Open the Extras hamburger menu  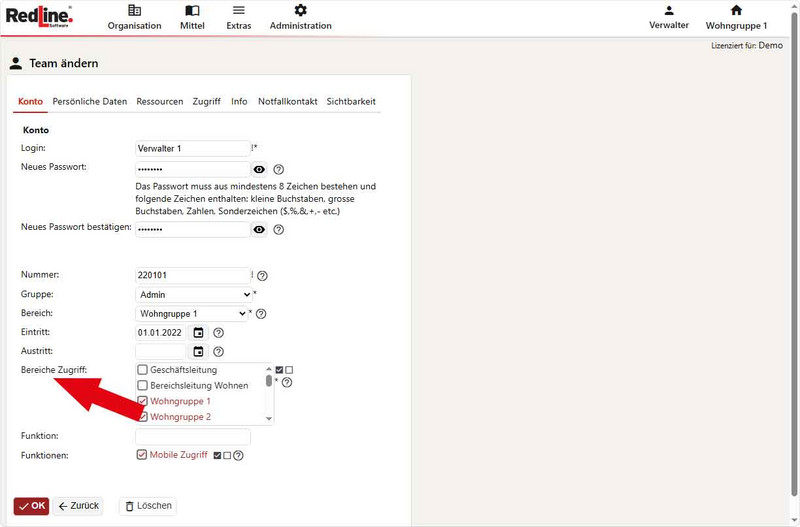(x=238, y=17)
